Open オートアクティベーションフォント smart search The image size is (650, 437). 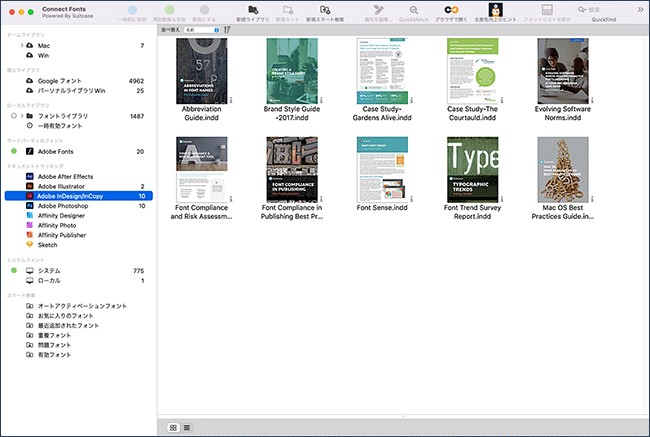click(x=81, y=306)
